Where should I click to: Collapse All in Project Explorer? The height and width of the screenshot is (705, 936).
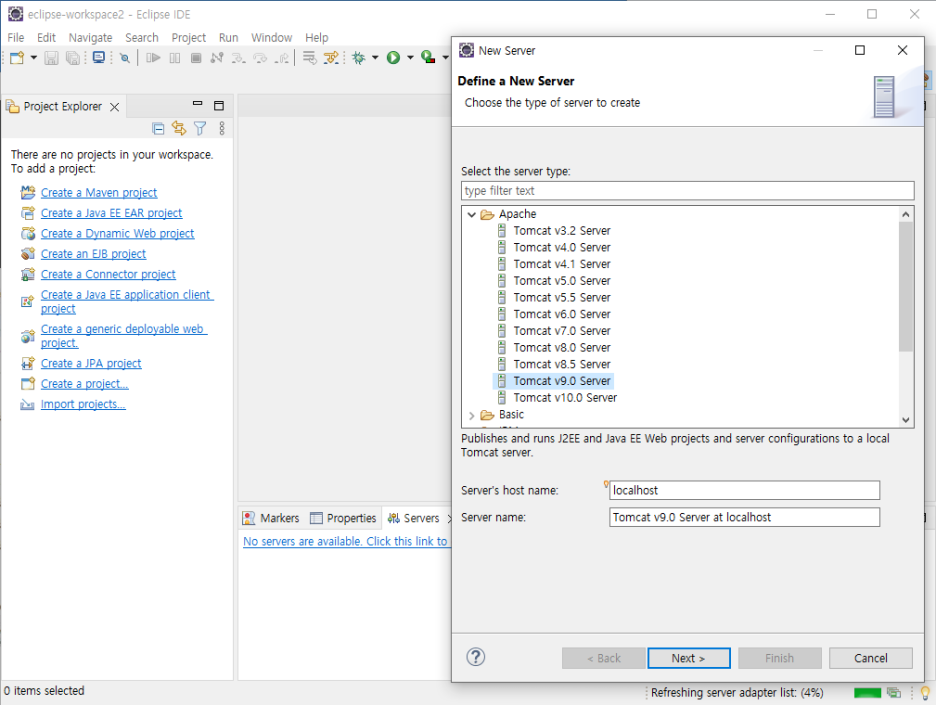click(x=158, y=128)
